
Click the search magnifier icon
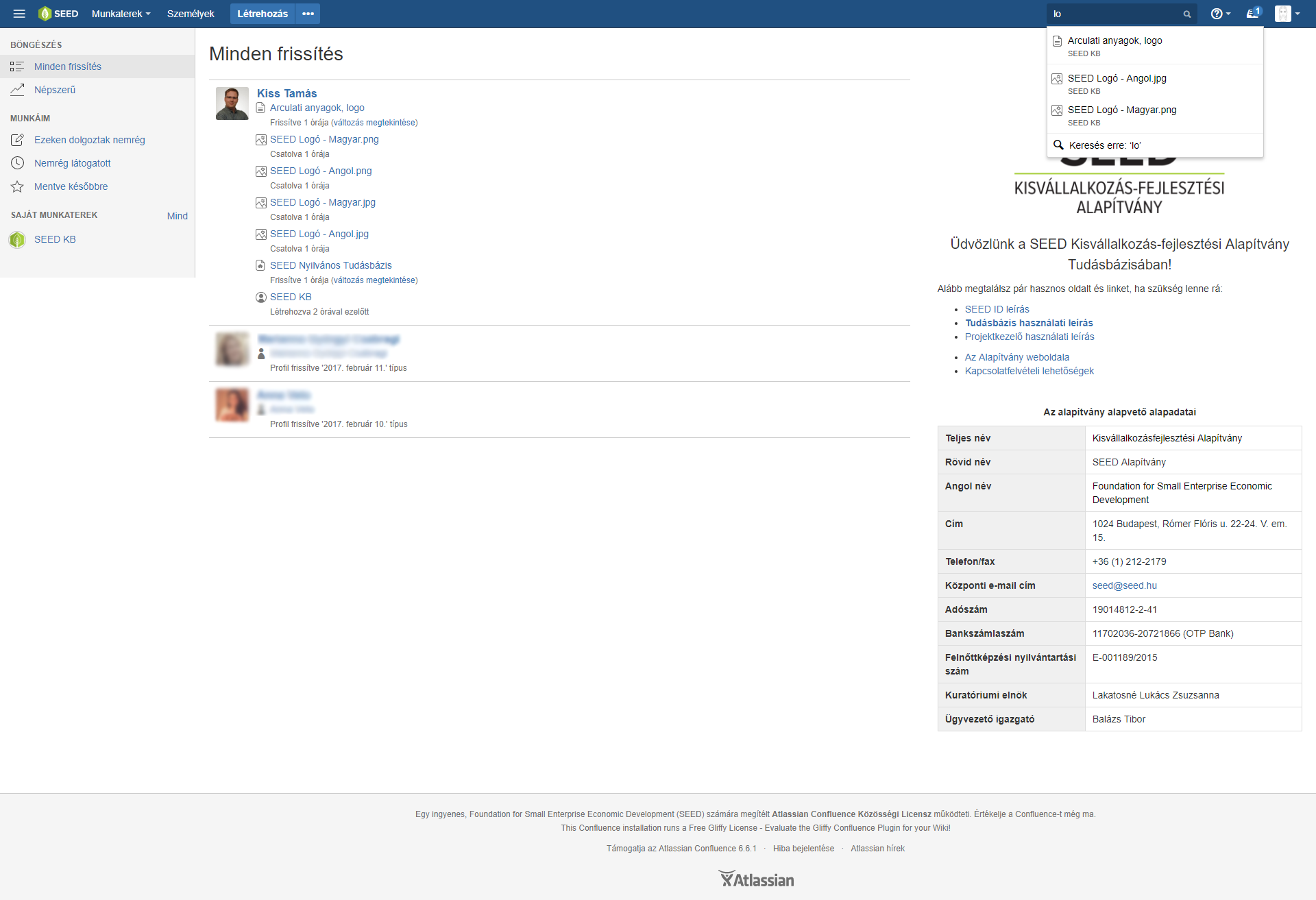(x=1187, y=14)
